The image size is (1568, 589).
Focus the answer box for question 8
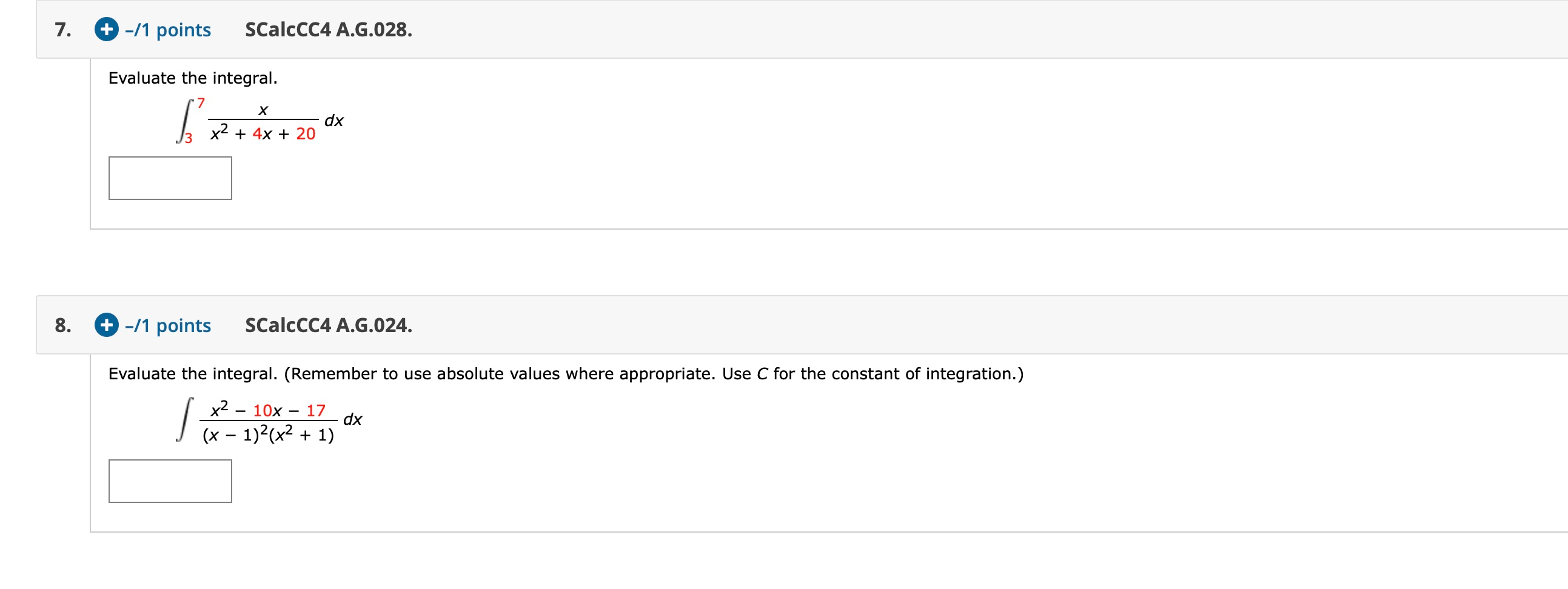tap(170, 481)
